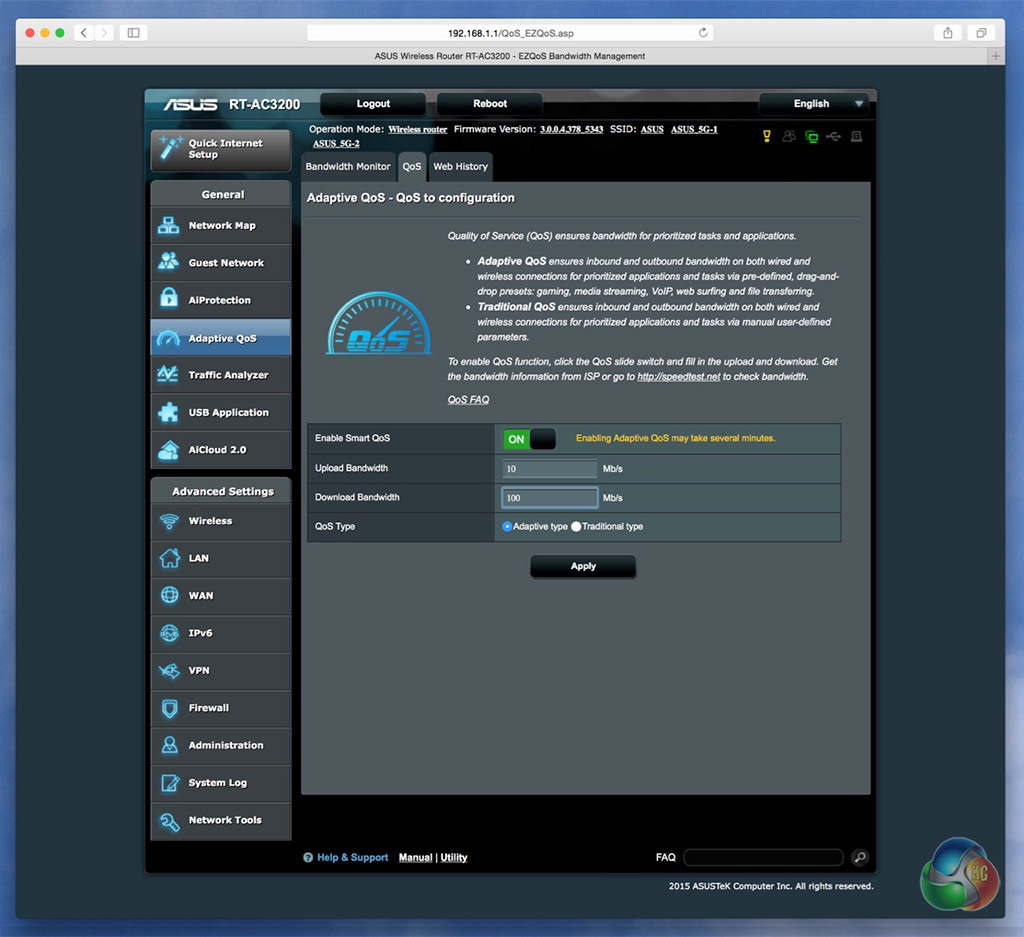
Task: Open the QoS FAQ link
Action: coord(468,400)
